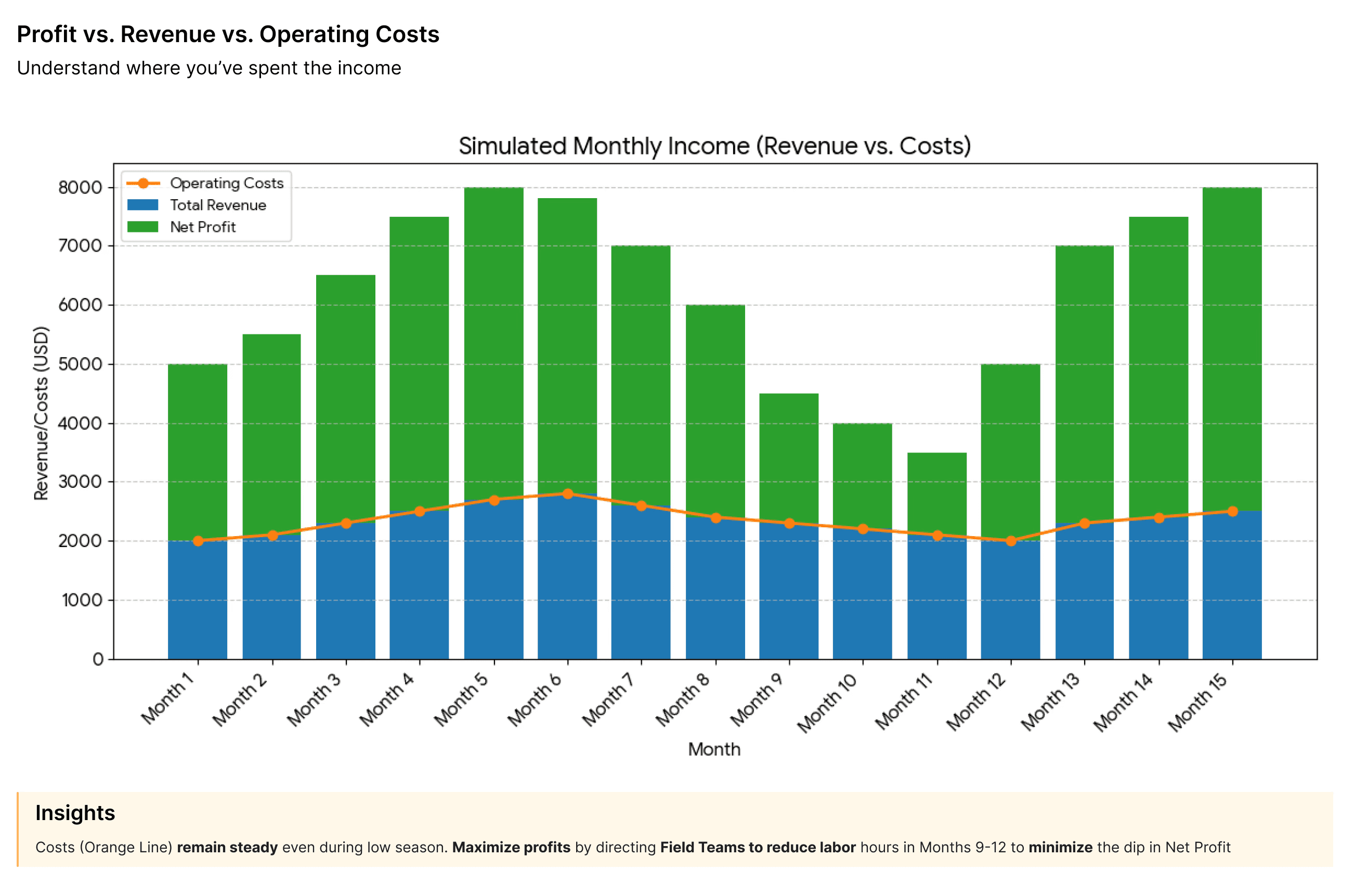Click the Month 9 orange line marker

click(789, 524)
